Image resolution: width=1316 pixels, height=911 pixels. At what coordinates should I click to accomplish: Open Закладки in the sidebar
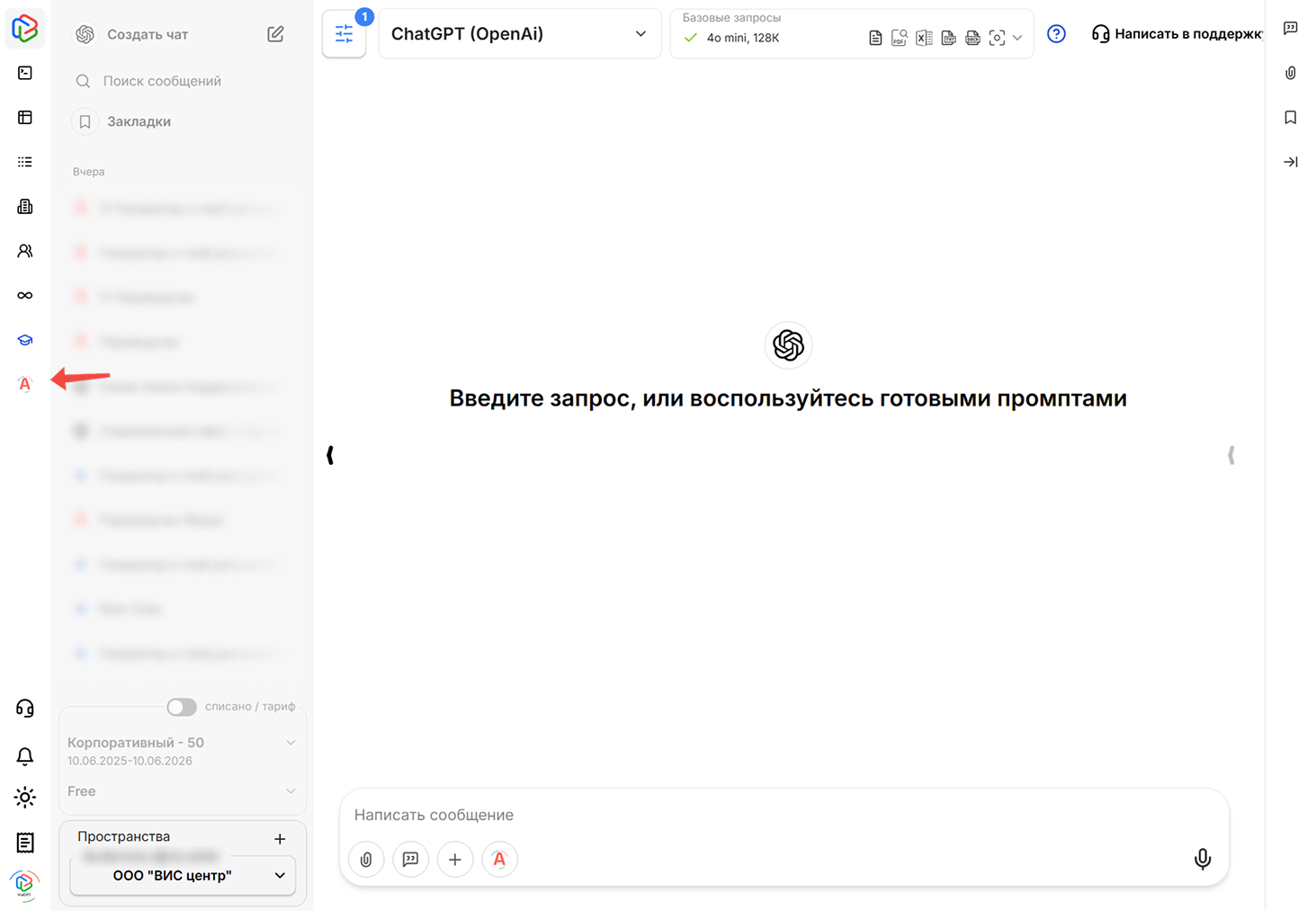pos(139,121)
